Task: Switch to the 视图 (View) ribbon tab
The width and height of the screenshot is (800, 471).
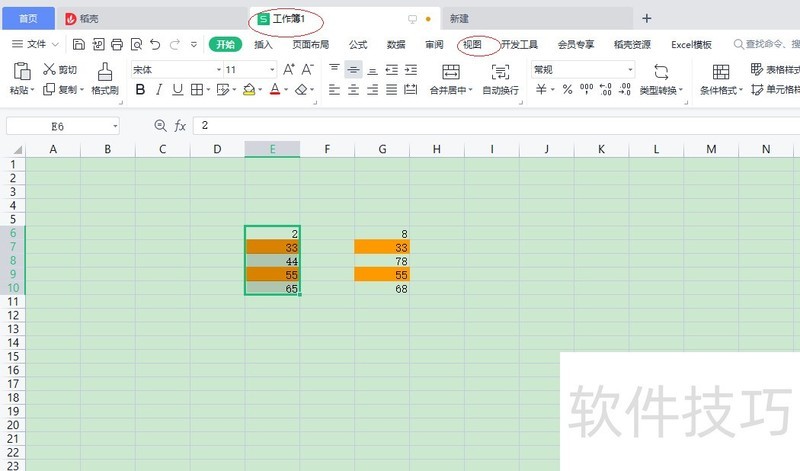Action: [472, 44]
